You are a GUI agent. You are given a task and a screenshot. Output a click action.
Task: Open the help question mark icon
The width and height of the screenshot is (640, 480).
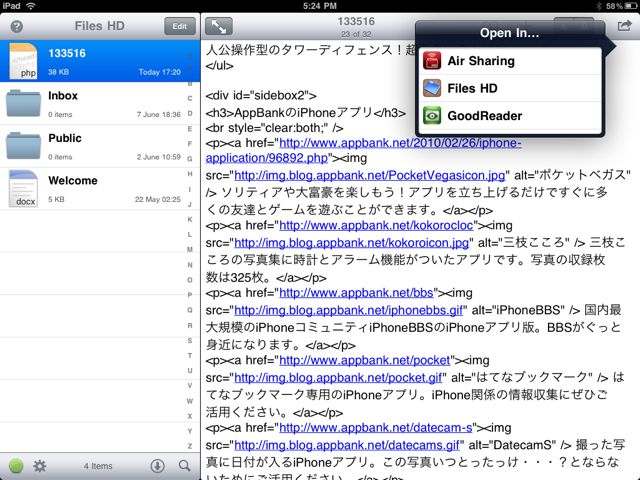click(x=16, y=27)
